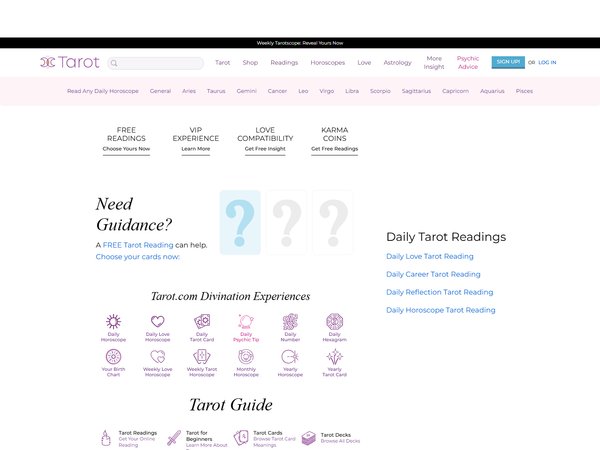Open Daily Love Tarot Reading link
600x450 pixels.
430,256
